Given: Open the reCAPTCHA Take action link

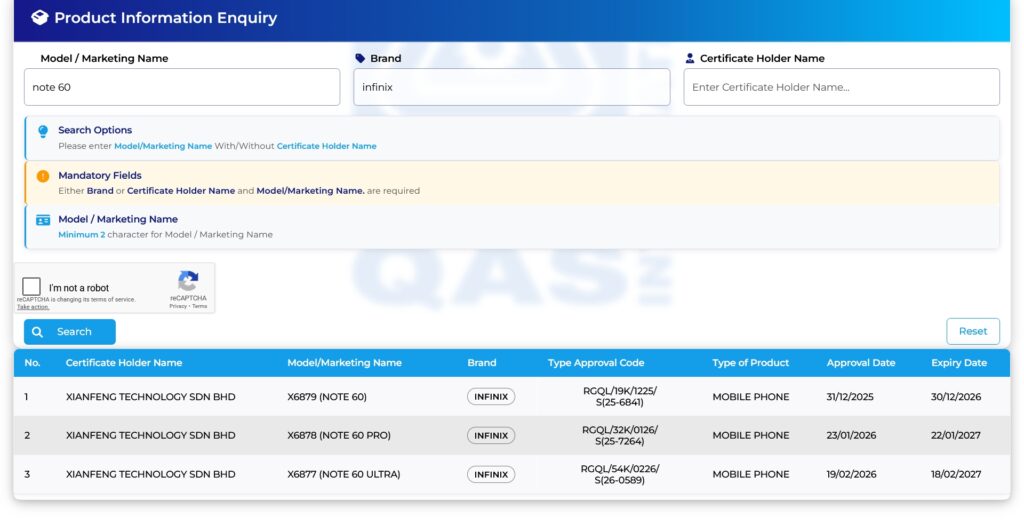Looking at the screenshot, I should (33, 307).
